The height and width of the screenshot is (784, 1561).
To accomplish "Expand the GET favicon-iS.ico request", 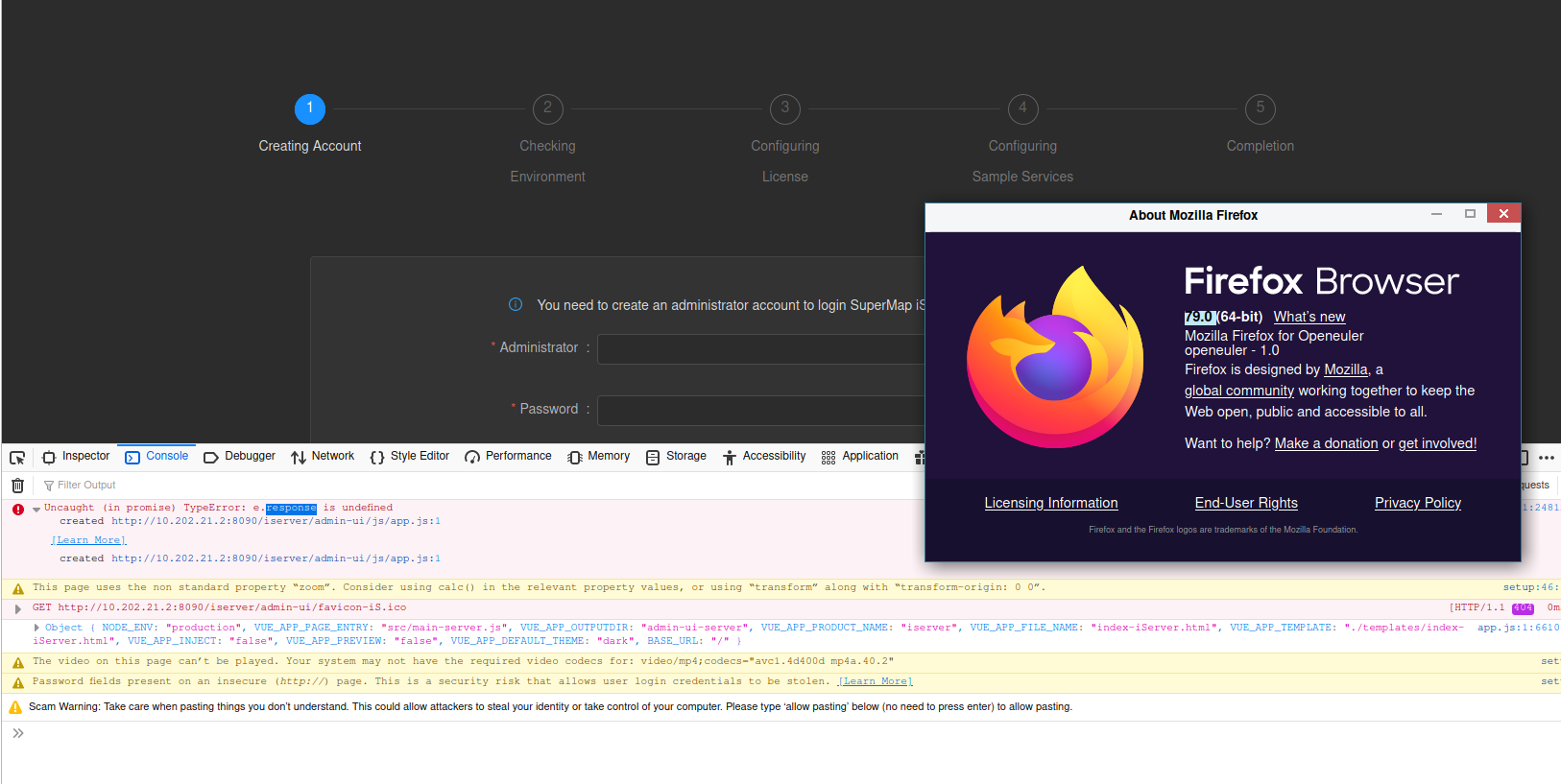I will tap(18, 608).
